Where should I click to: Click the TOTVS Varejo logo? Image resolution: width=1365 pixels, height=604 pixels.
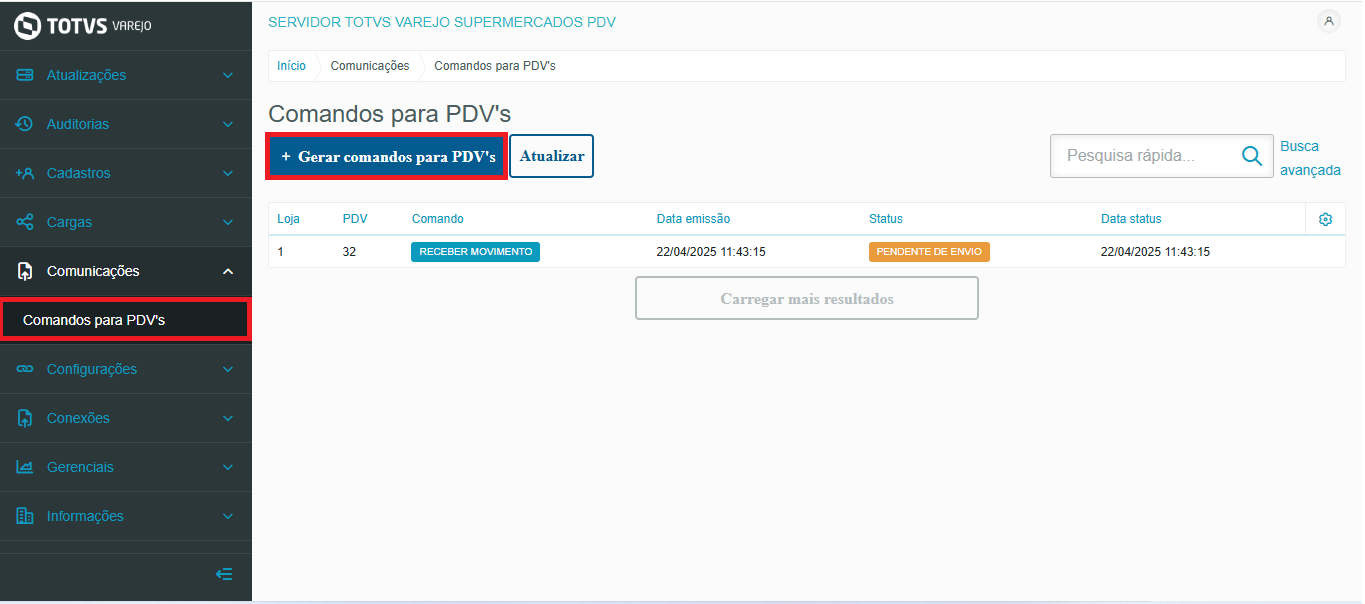click(x=83, y=26)
